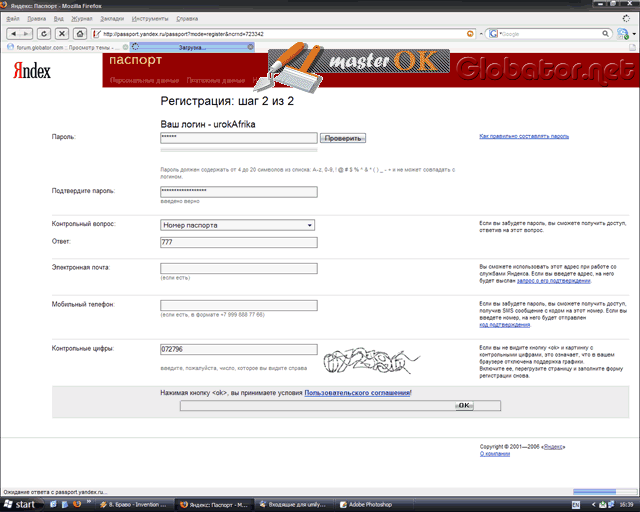Expand the Контрольный вопрос dropdown
The width and height of the screenshot is (640, 512).
(x=237, y=225)
